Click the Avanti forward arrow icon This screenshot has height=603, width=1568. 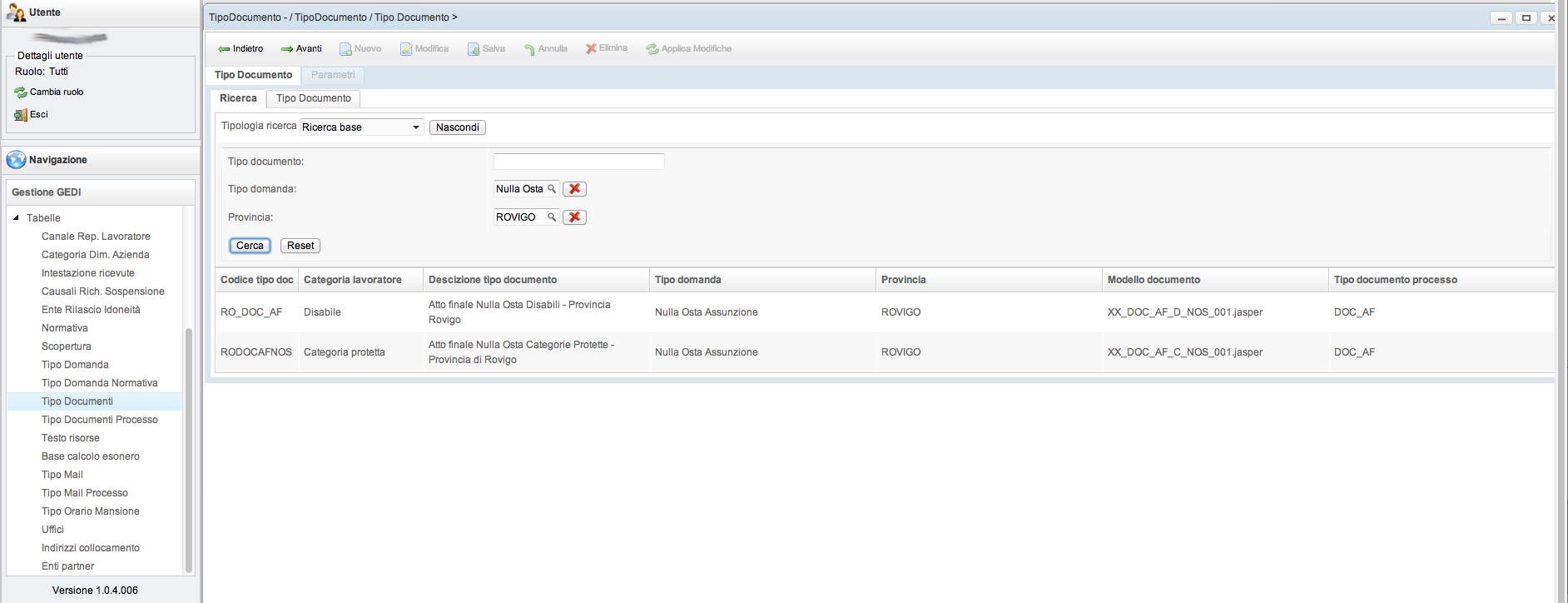(x=287, y=49)
